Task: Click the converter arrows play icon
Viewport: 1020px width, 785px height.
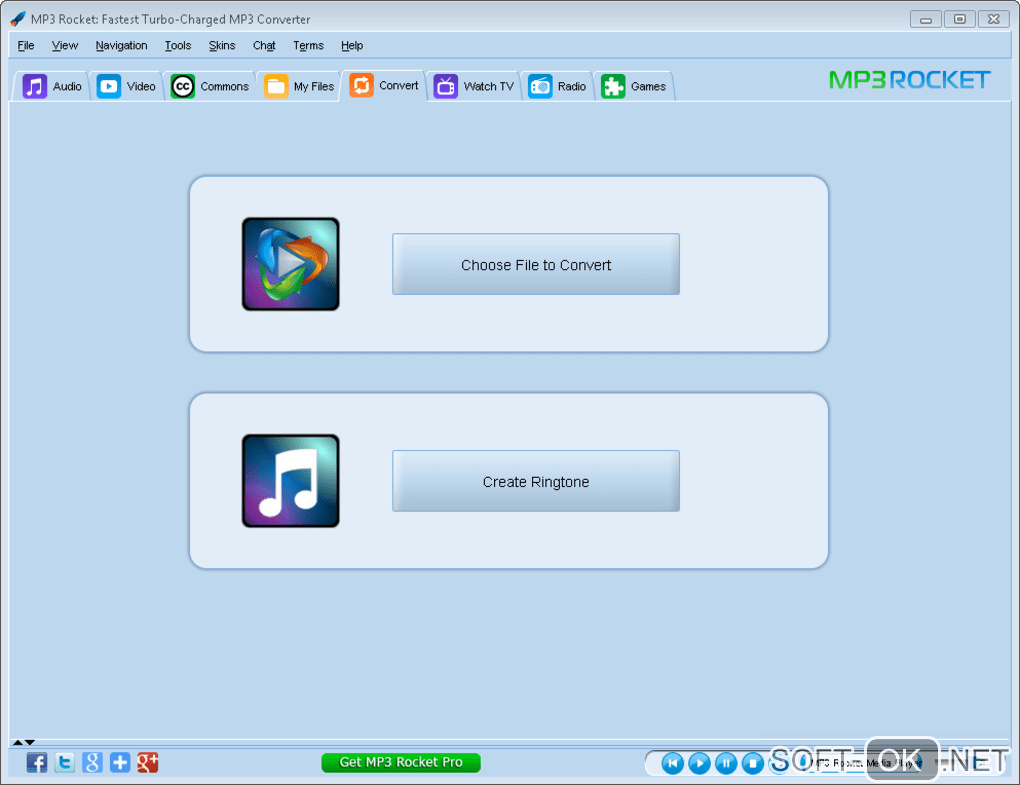Action: [291, 264]
